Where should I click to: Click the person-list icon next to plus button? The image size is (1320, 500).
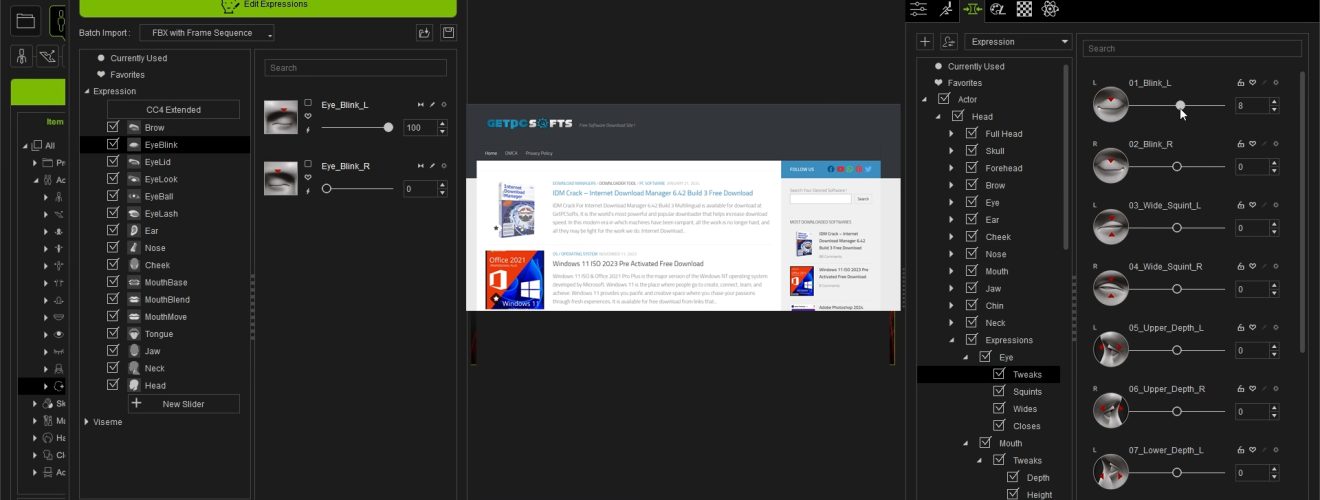(x=949, y=42)
